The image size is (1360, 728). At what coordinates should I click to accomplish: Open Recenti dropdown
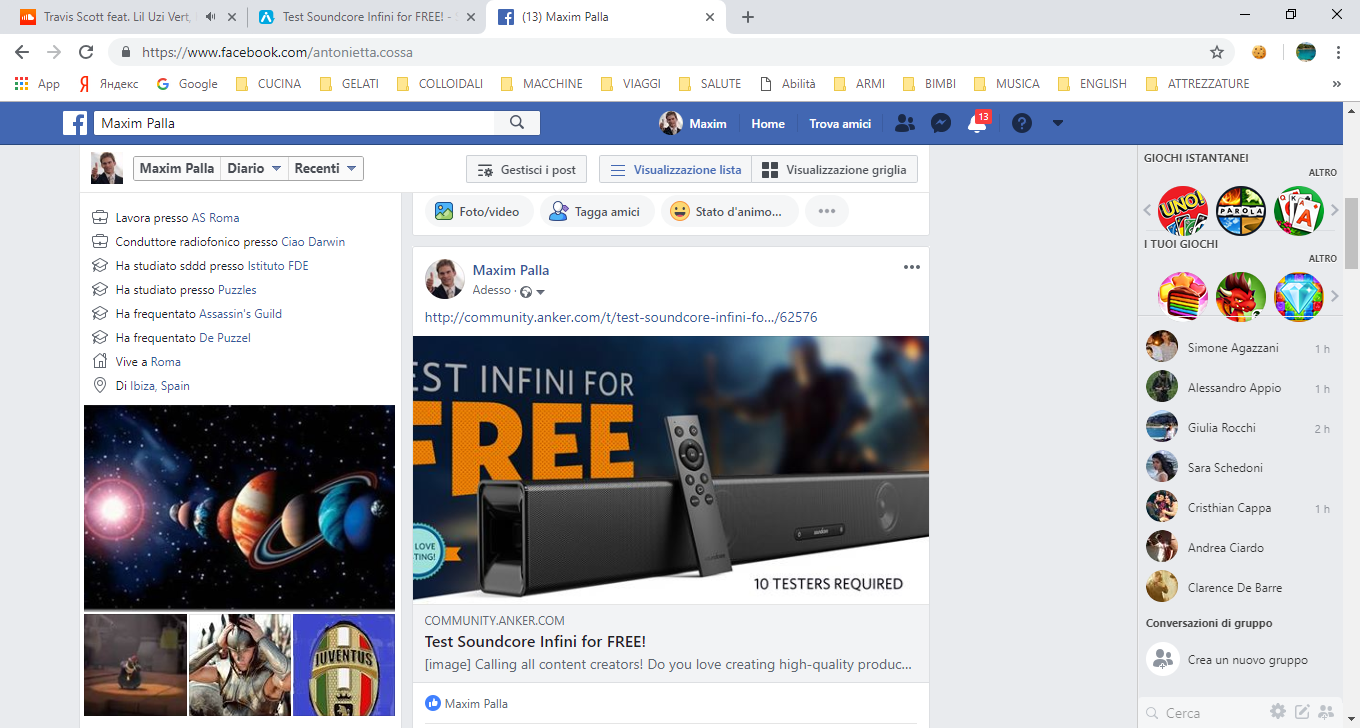[x=326, y=169]
